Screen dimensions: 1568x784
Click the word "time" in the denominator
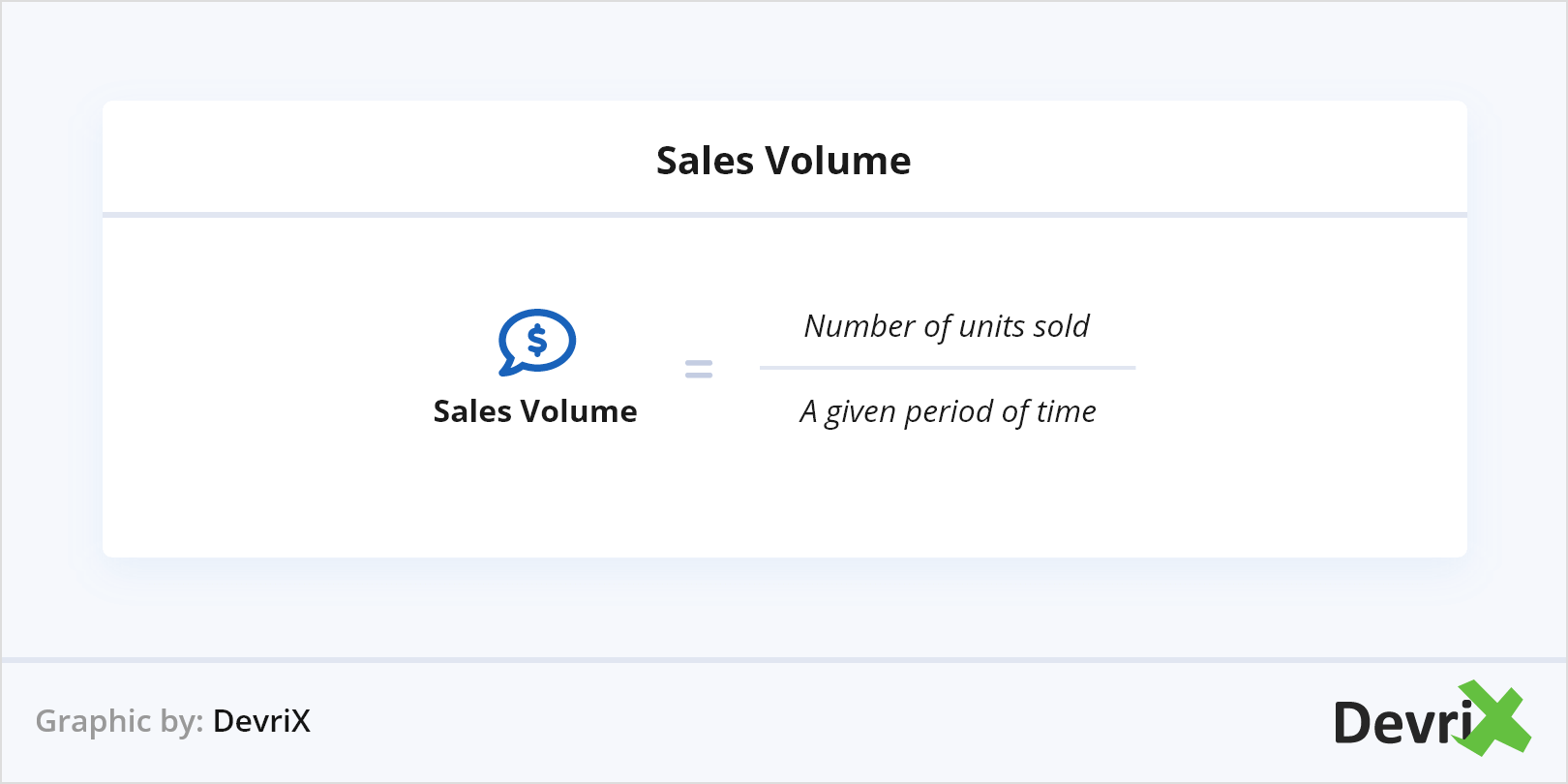1066,411
